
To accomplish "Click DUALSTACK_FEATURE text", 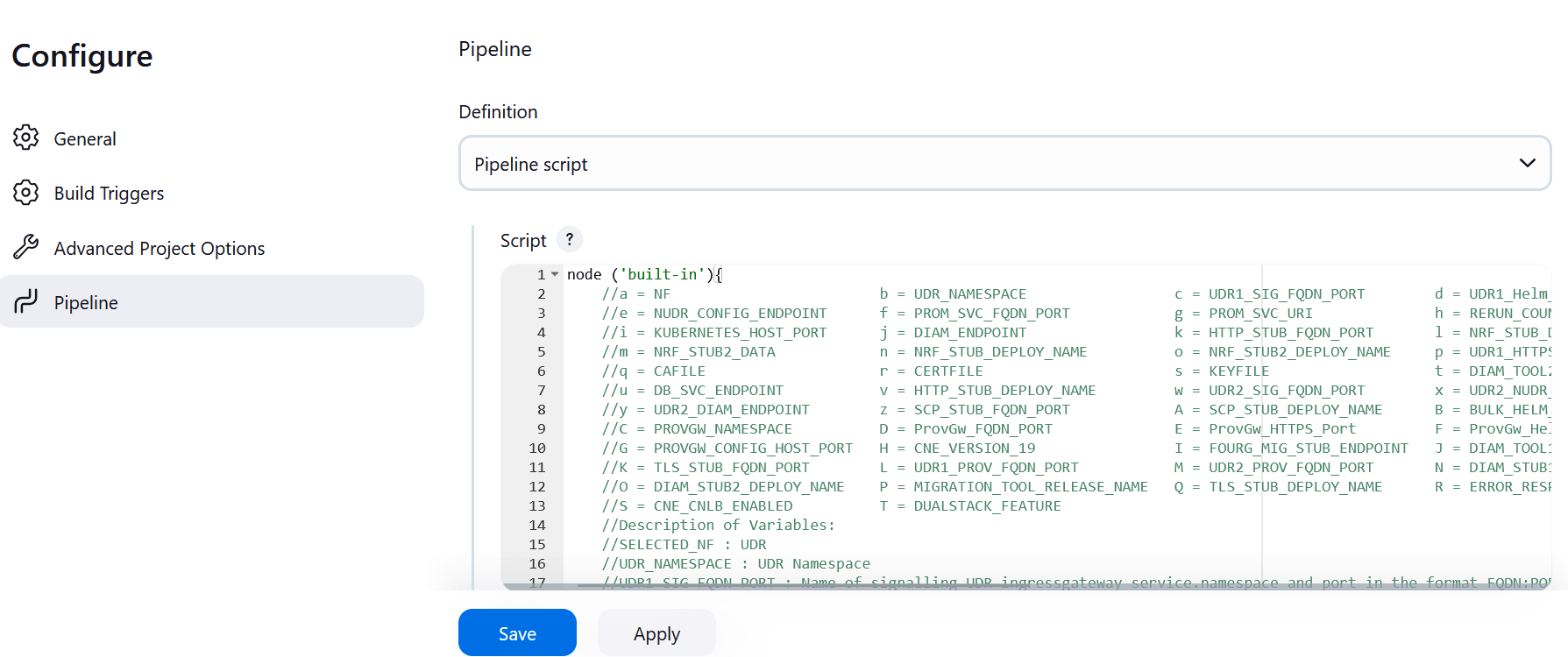I will point(987,505).
